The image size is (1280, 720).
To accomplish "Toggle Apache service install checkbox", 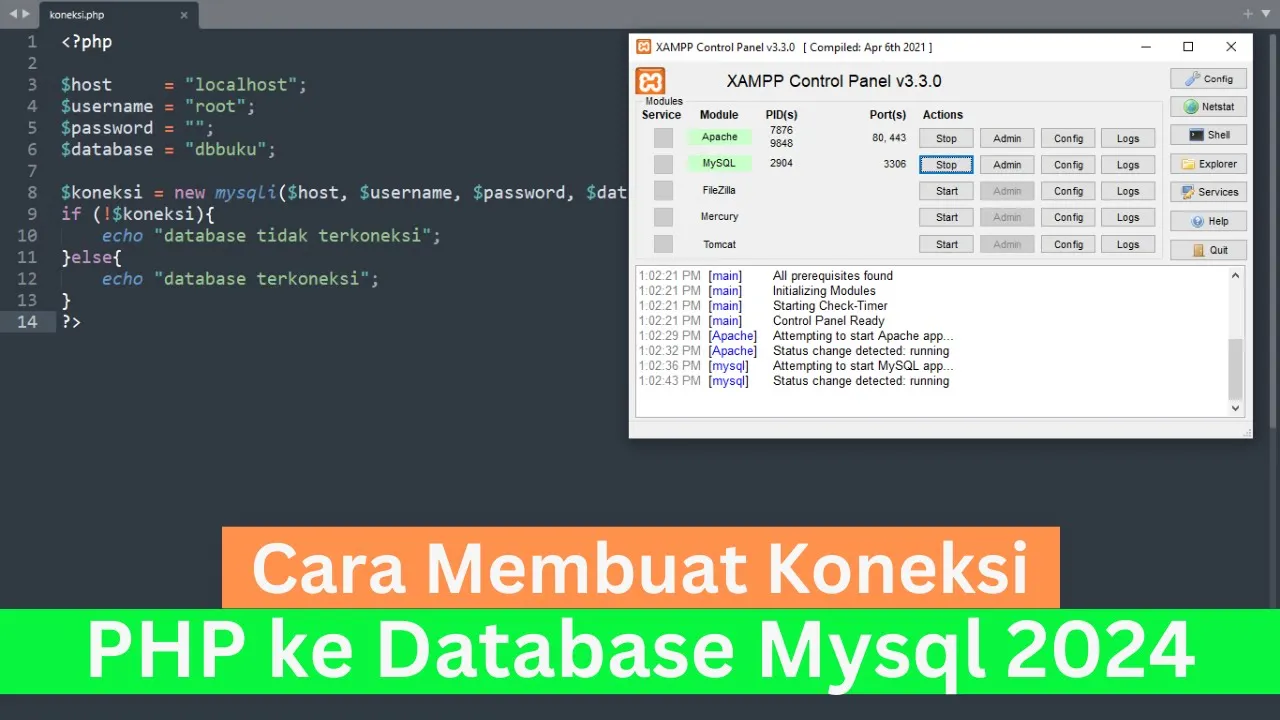I will (664, 138).
